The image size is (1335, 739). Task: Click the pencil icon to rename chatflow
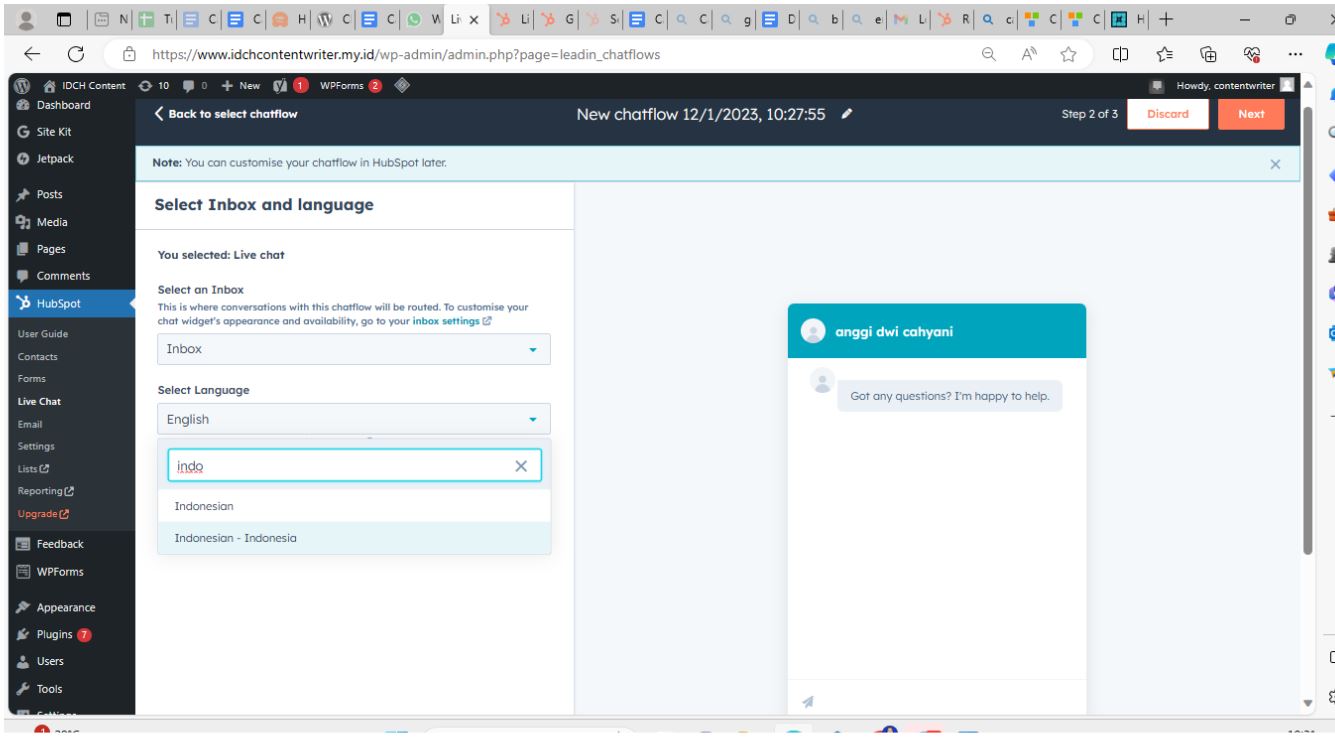click(847, 115)
